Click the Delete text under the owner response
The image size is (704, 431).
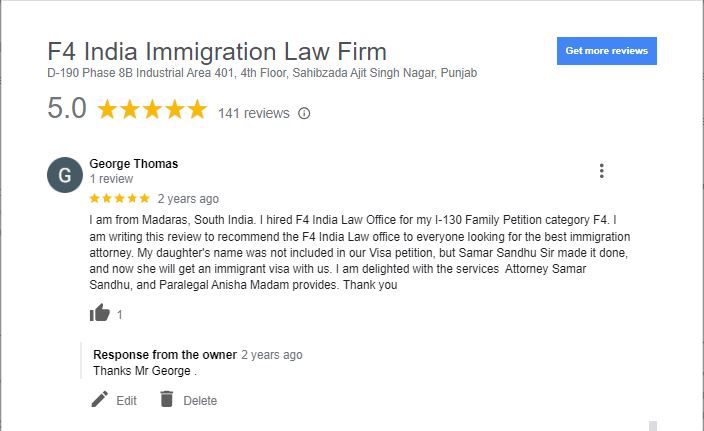tap(200, 400)
